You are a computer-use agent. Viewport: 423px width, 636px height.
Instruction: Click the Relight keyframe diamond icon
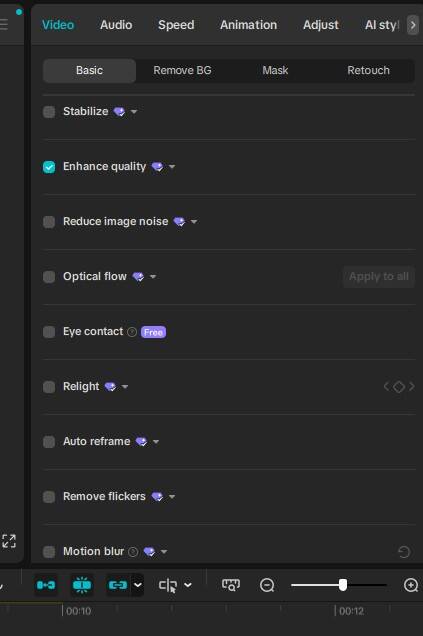click(x=399, y=387)
